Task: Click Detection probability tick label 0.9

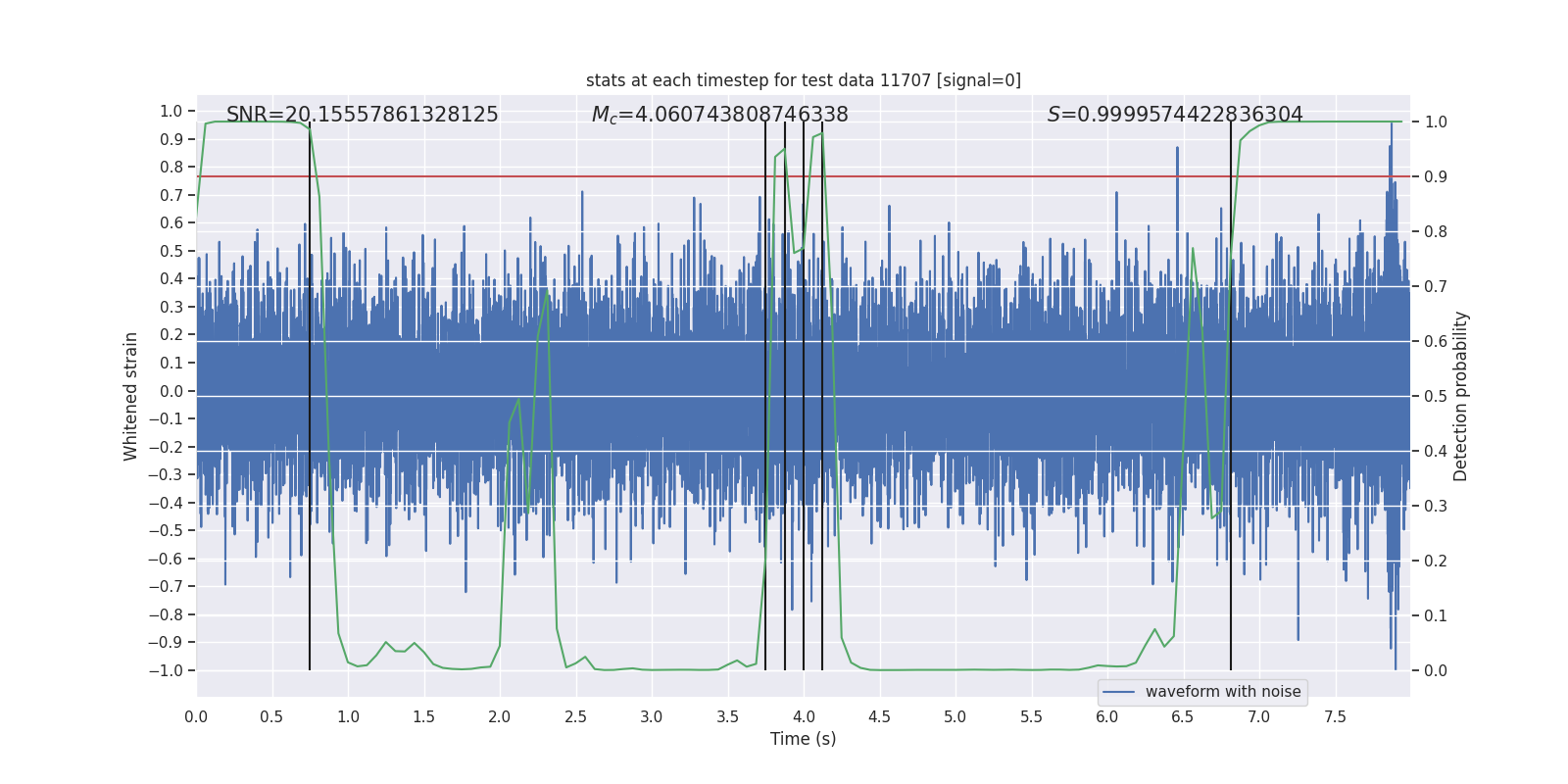Action: [x=1436, y=177]
